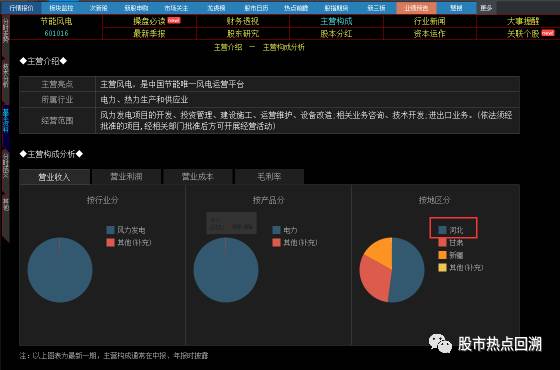Open the 股市日历 top tab
This screenshot has width=560, height=370.
click(256, 8)
